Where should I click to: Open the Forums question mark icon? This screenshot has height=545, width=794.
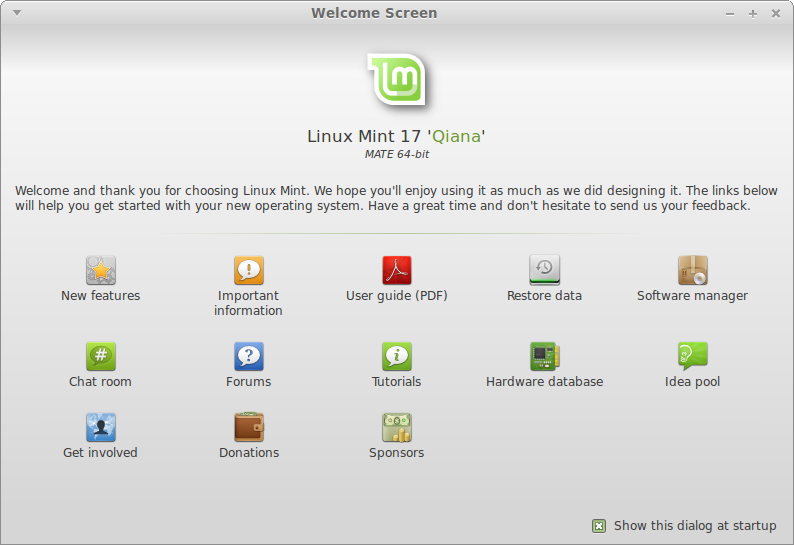tap(248, 356)
